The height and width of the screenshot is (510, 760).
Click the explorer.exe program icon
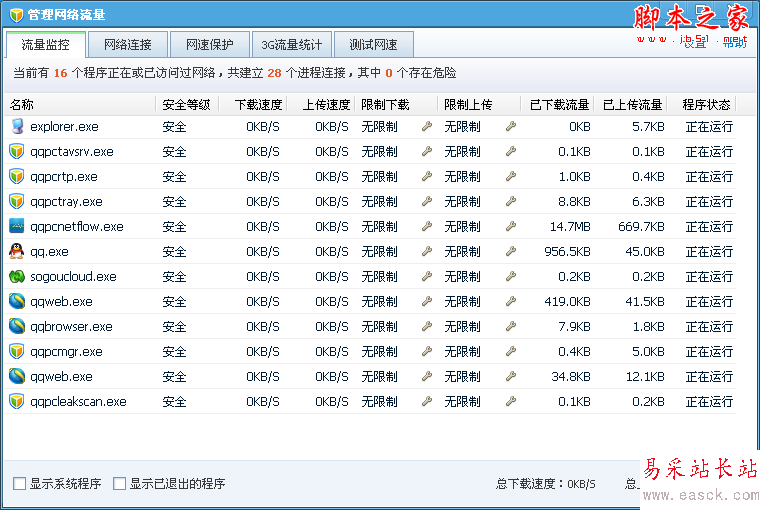tap(17, 127)
